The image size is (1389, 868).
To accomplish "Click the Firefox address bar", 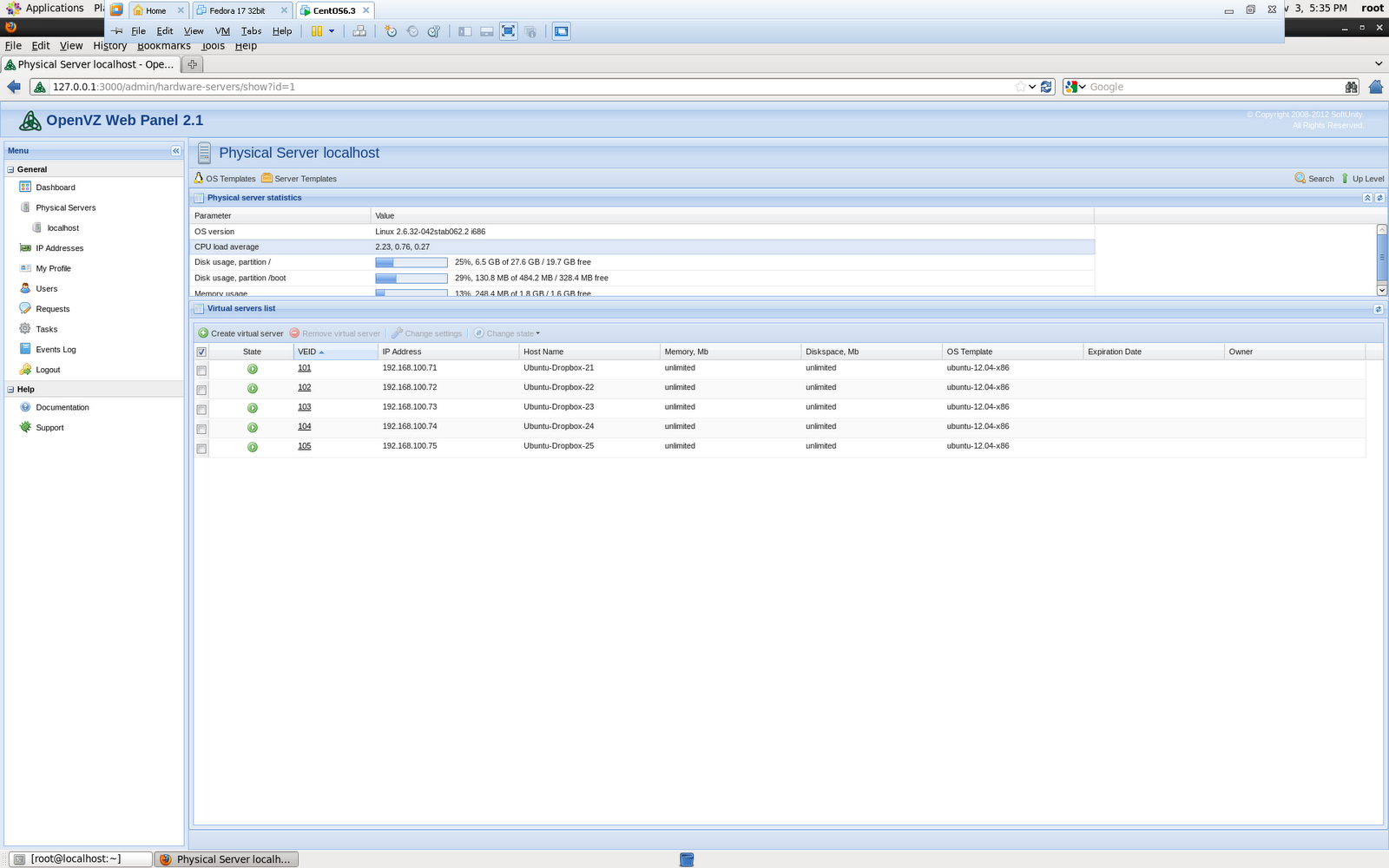I will tap(530, 87).
